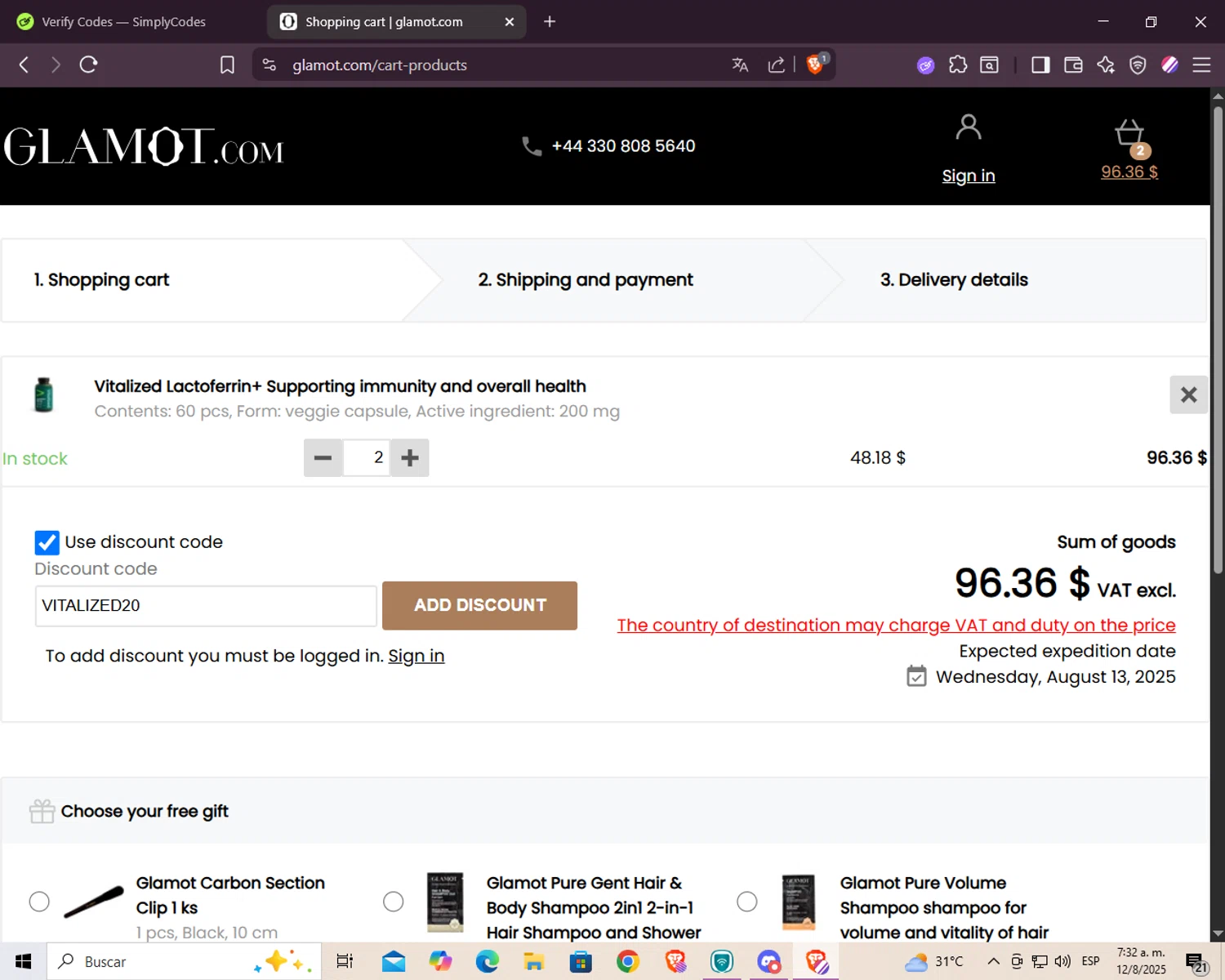This screenshot has width=1225, height=980.
Task: Click the discount code input field
Action: point(206,606)
